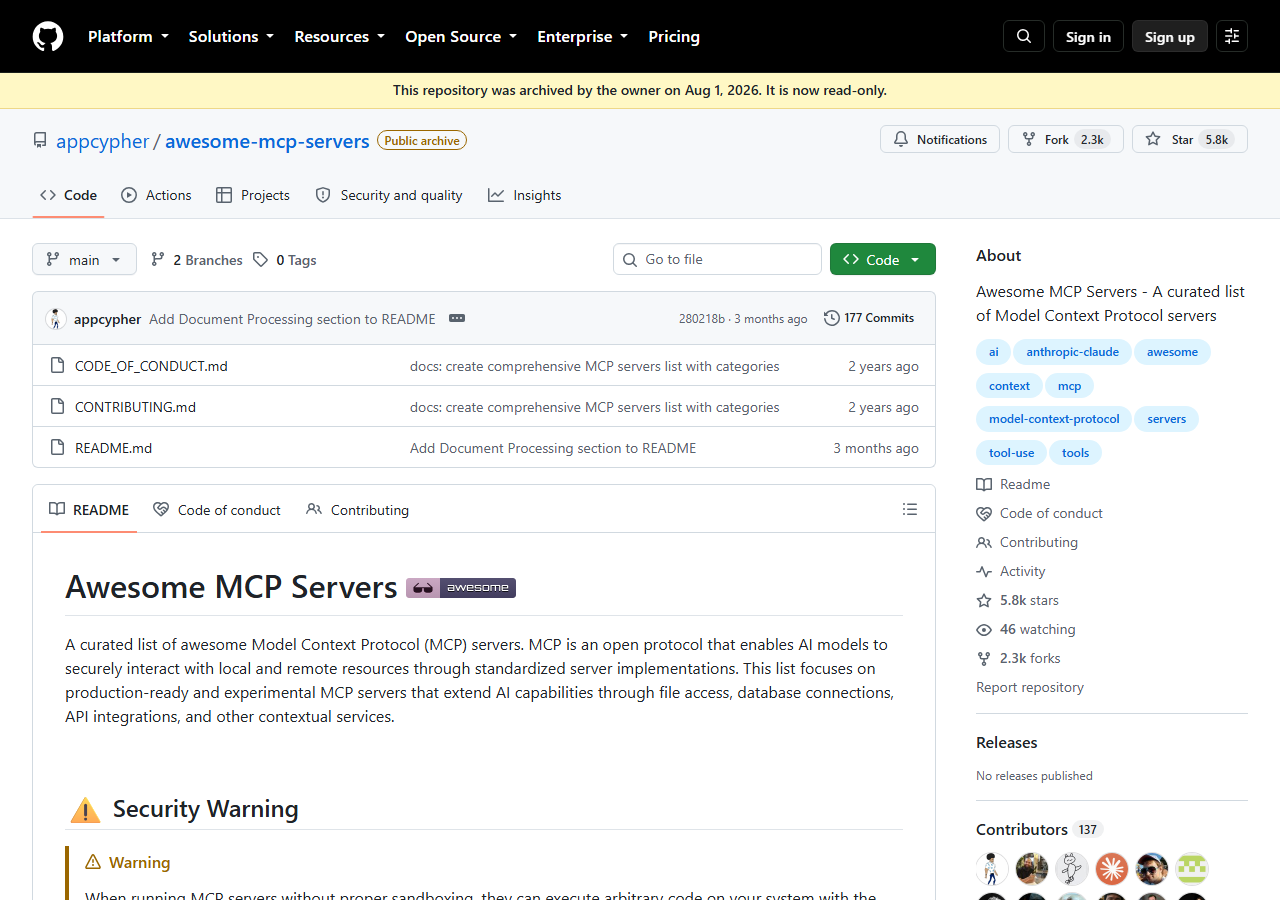
Task: Switch to the Insights tab
Action: [525, 195]
